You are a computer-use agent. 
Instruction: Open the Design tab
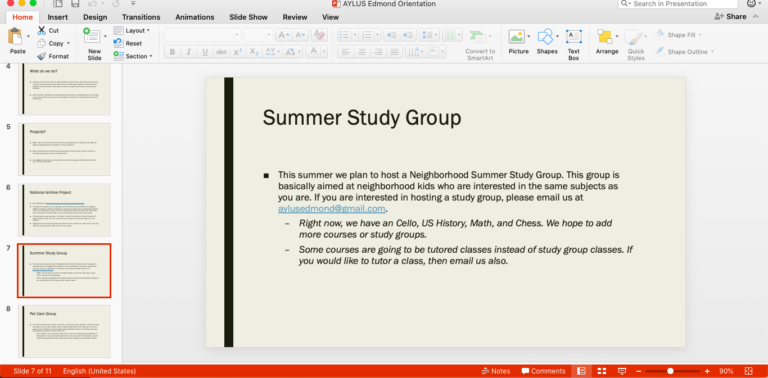coord(95,17)
